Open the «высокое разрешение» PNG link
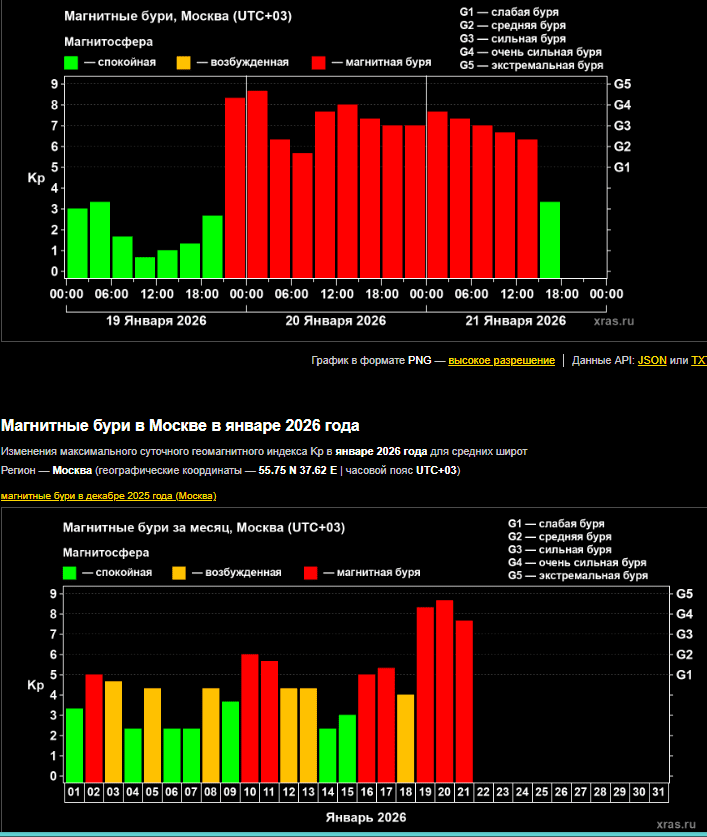Screen dimensions: 707x837 501,360
